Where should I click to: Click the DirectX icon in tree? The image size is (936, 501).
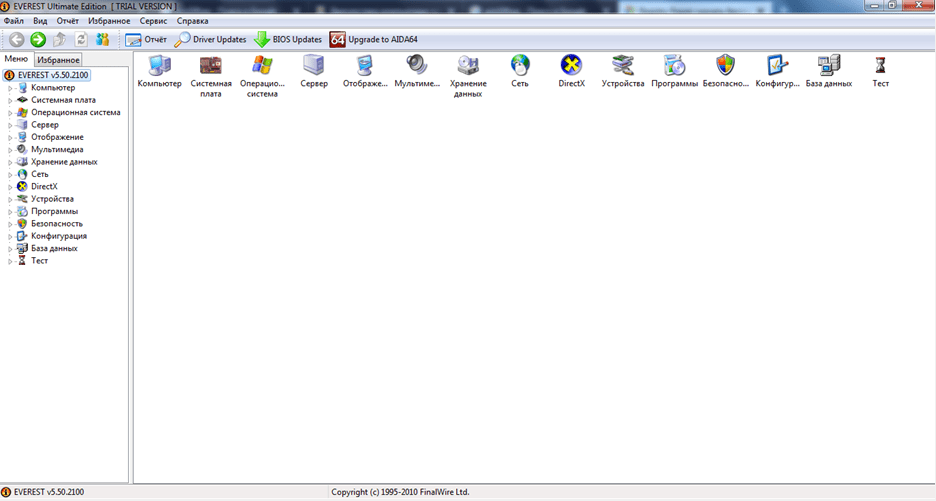[x=22, y=186]
